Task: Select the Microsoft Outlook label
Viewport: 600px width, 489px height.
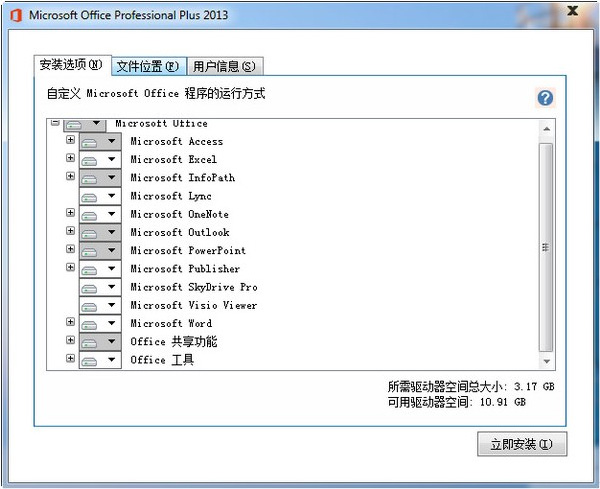Action: 180,233
